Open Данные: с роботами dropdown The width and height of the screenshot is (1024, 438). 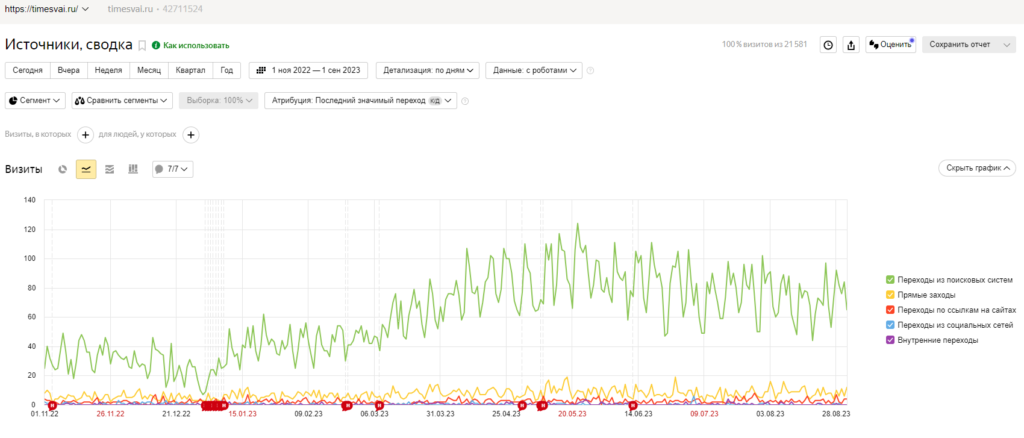pyautogui.click(x=534, y=70)
